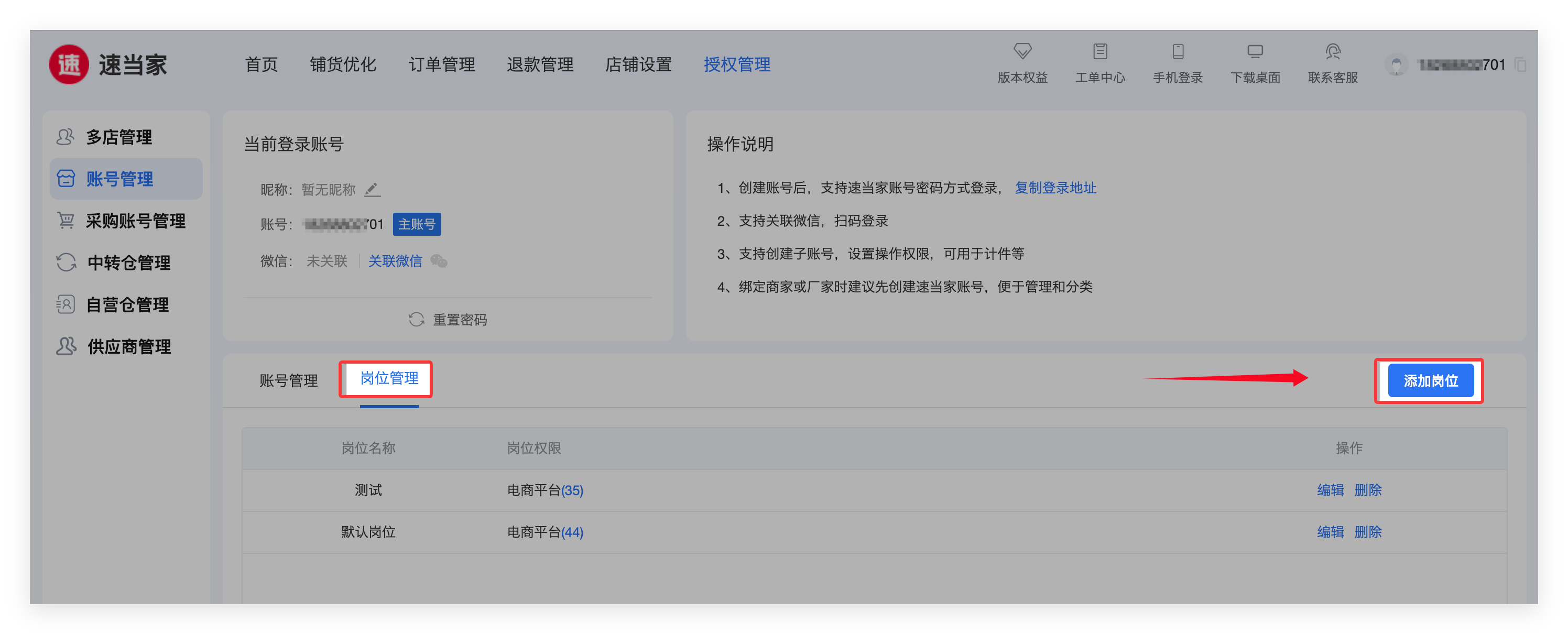
Task: Click 手机登录 phone icon
Action: (x=1178, y=51)
